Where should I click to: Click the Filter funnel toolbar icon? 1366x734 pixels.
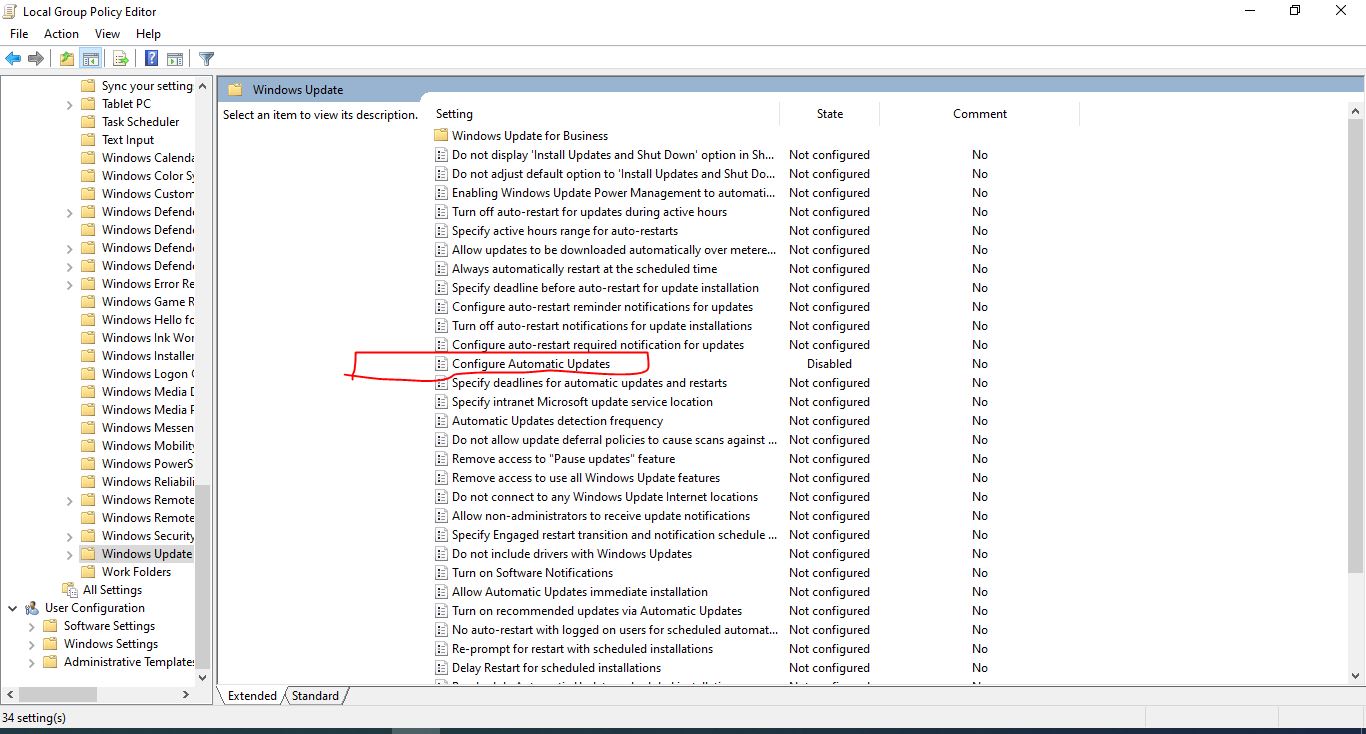click(206, 59)
